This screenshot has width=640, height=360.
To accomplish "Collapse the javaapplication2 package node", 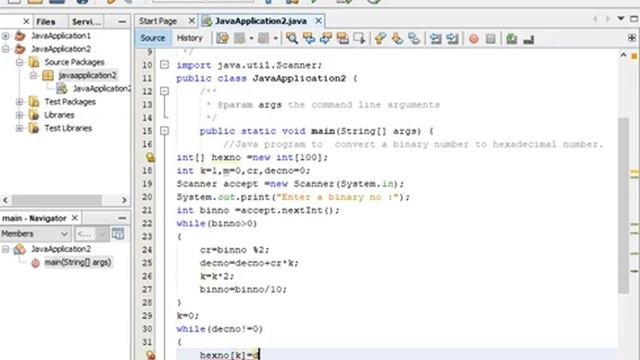I will [x=33, y=75].
